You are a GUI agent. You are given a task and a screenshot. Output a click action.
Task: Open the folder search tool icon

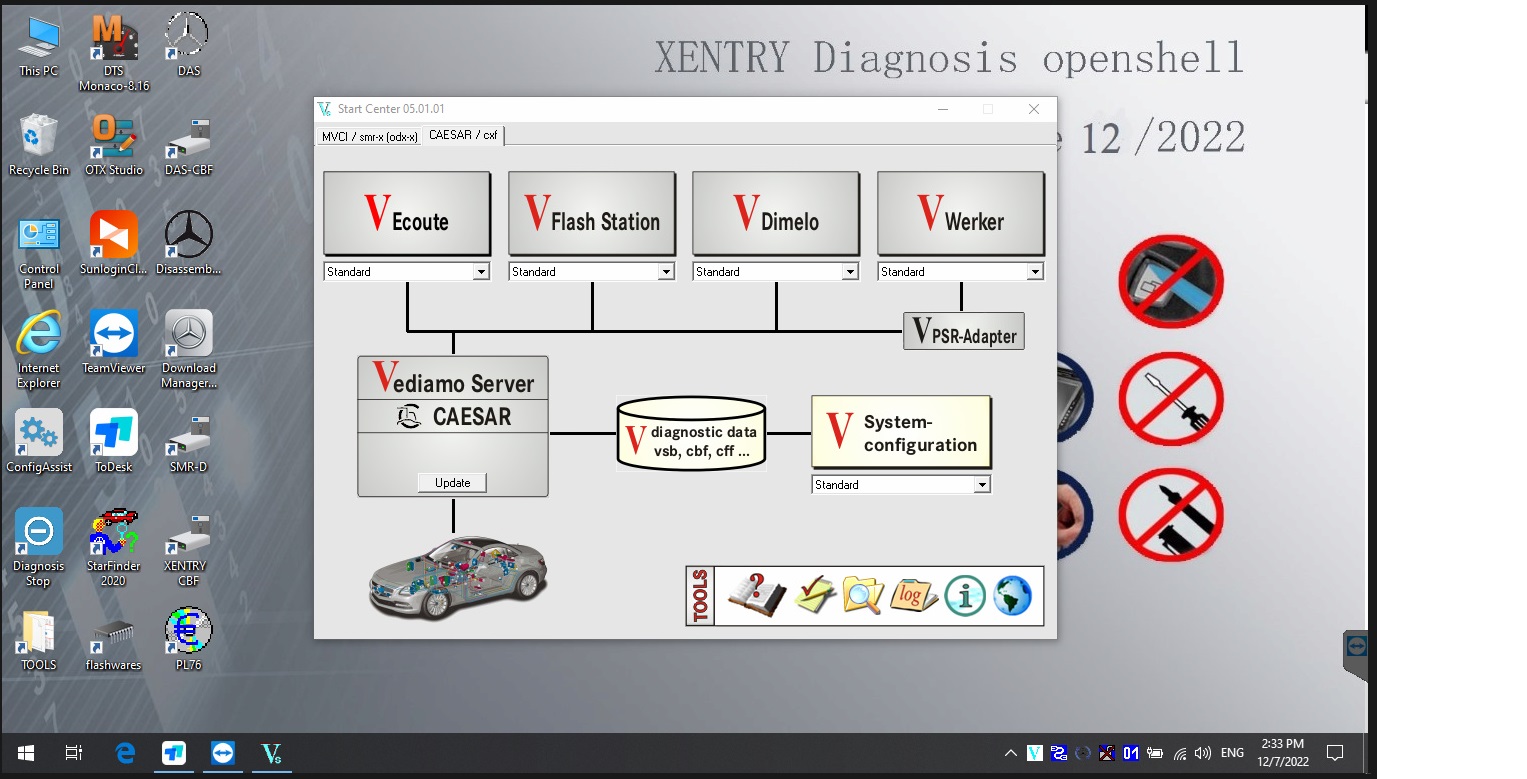tap(863, 596)
